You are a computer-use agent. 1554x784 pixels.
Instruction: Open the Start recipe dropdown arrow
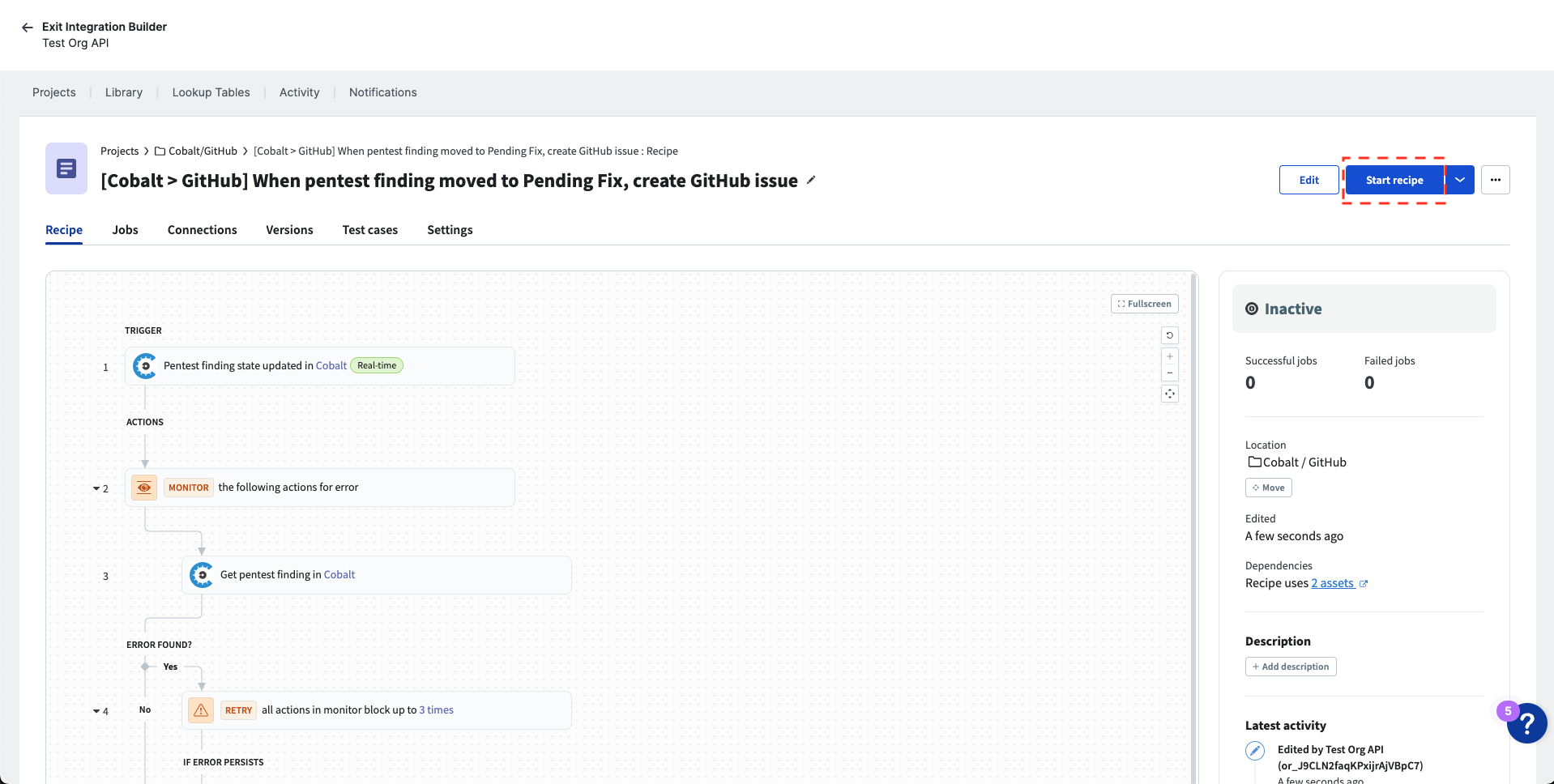coord(1460,180)
